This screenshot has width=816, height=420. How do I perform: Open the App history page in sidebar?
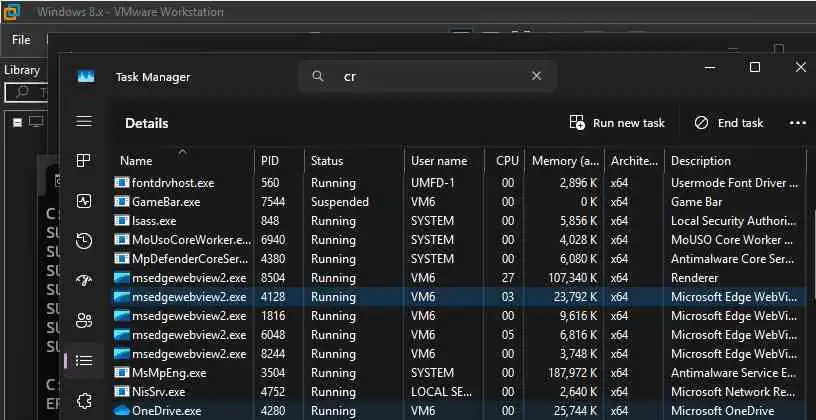click(x=84, y=241)
